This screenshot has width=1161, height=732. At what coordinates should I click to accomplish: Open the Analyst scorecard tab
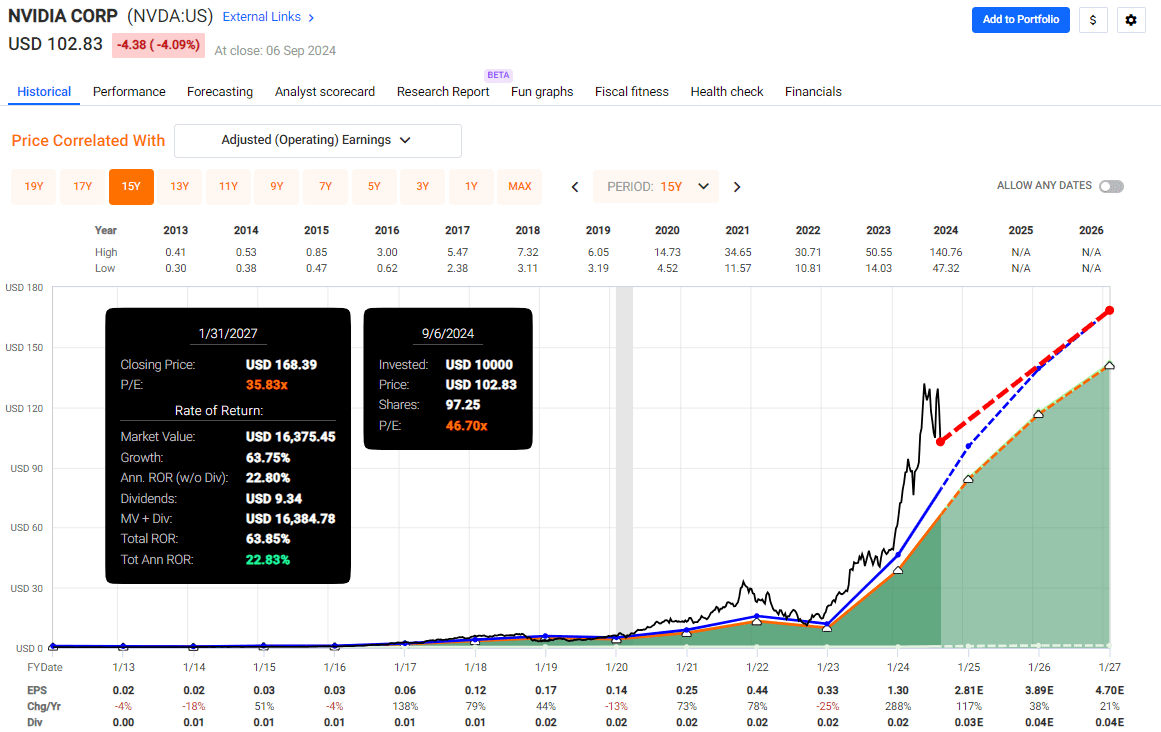(x=325, y=92)
